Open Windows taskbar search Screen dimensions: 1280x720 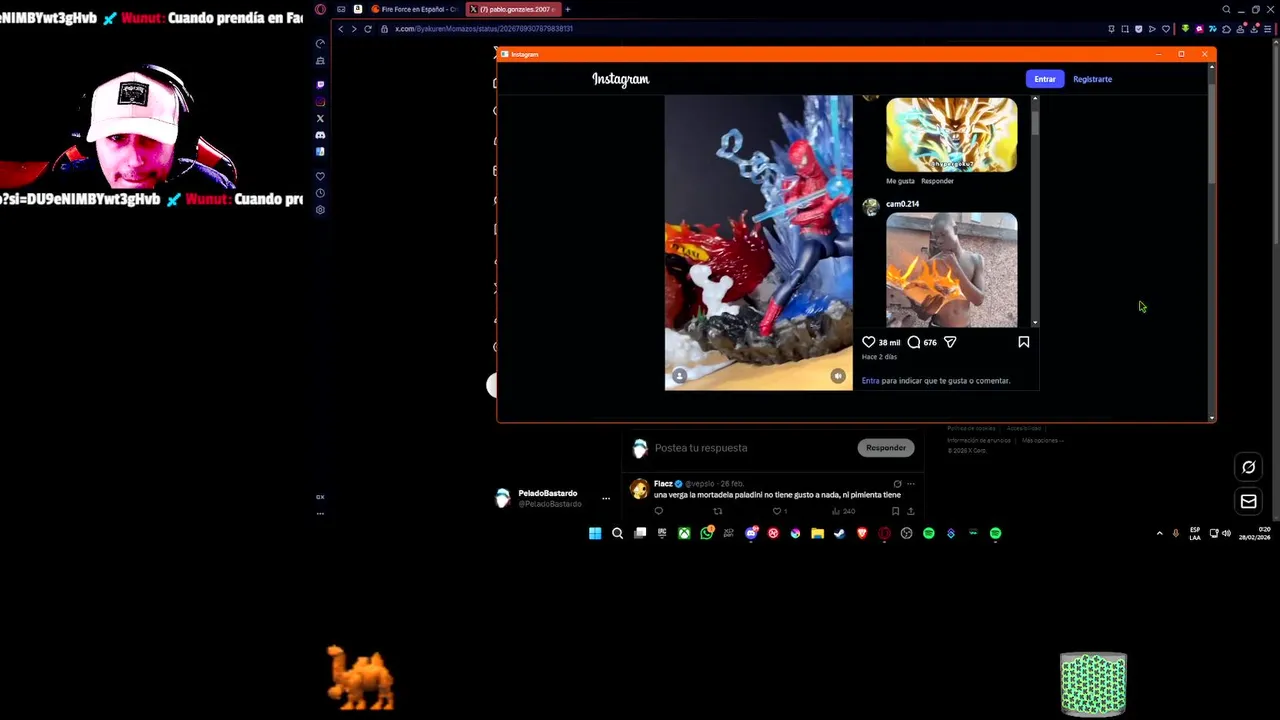[x=617, y=533]
